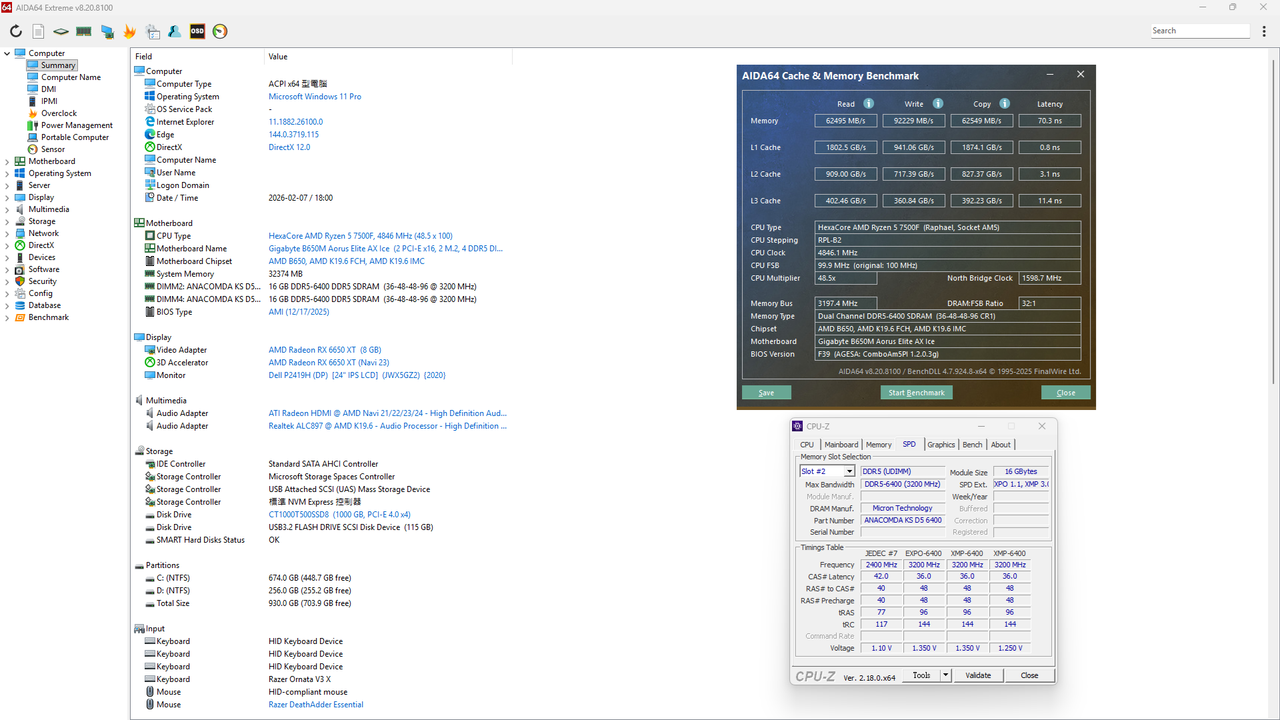
Task: Open the Razer DeathAdder Essential link
Action: coord(316,705)
